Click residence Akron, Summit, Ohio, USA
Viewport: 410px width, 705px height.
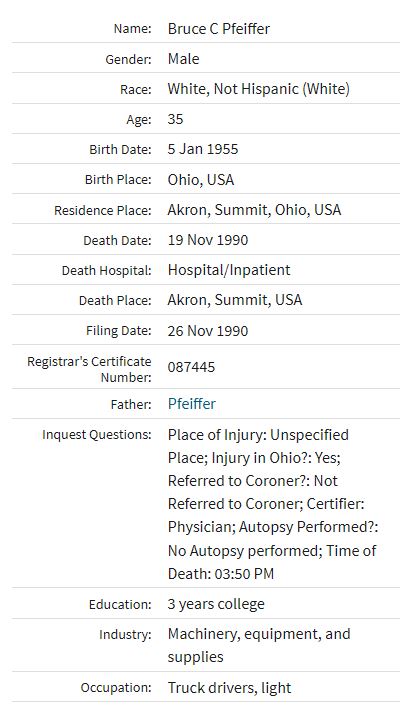pos(254,210)
